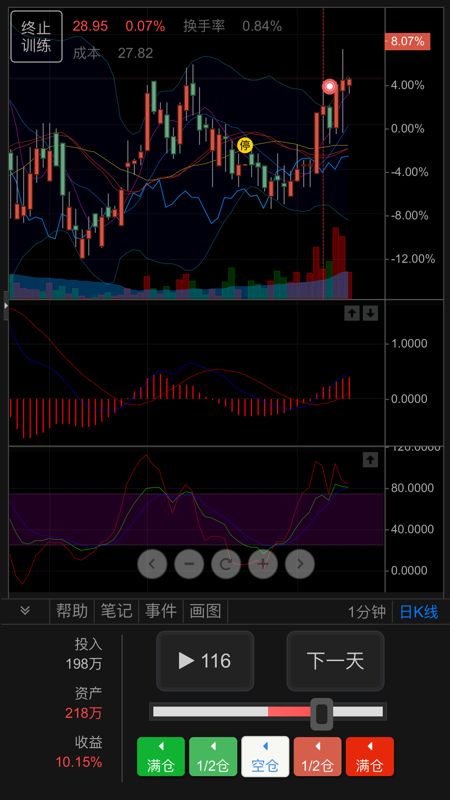450x800 pixels.
Task: Start autoplay with the ▶ 116 button
Action: [x=205, y=661]
